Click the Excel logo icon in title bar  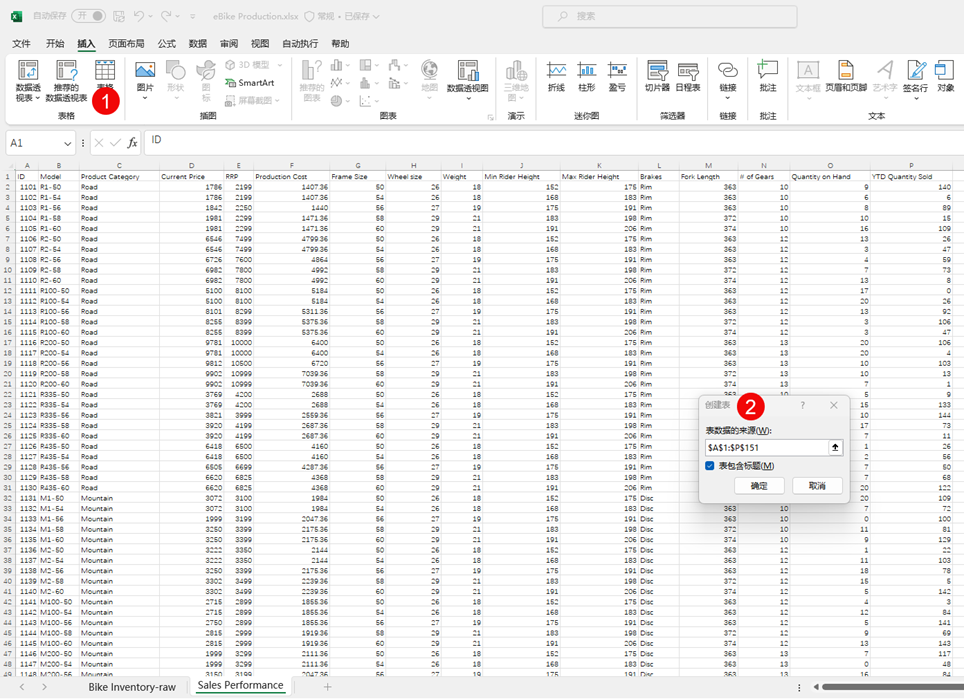17,16
